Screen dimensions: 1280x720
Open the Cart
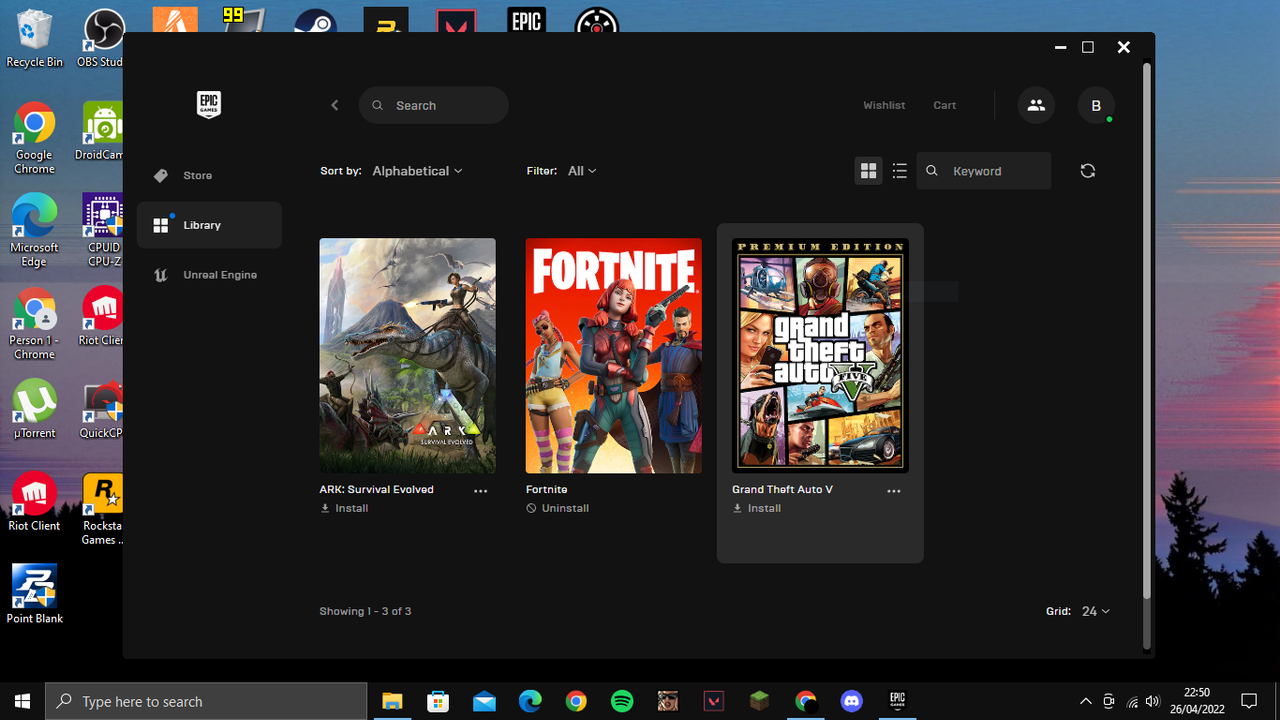pyautogui.click(x=945, y=105)
